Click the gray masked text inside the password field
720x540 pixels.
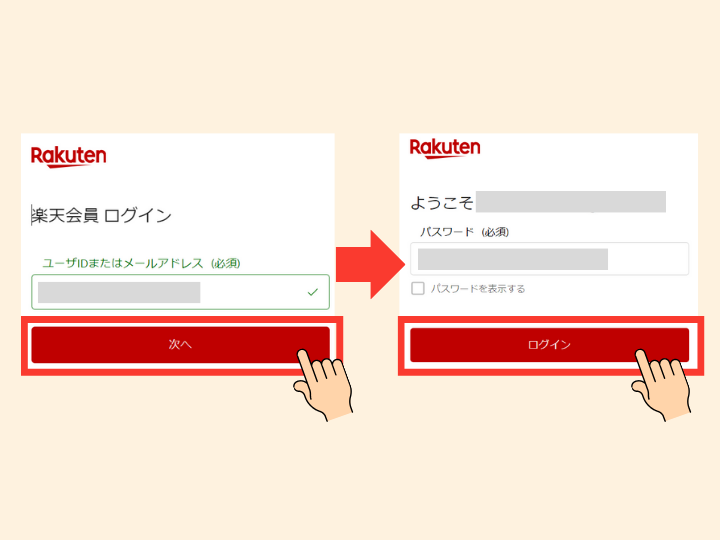513,259
